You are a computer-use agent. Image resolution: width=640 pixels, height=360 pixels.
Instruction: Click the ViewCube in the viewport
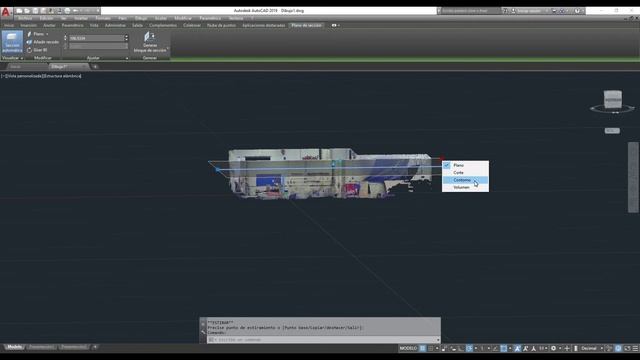point(612,100)
